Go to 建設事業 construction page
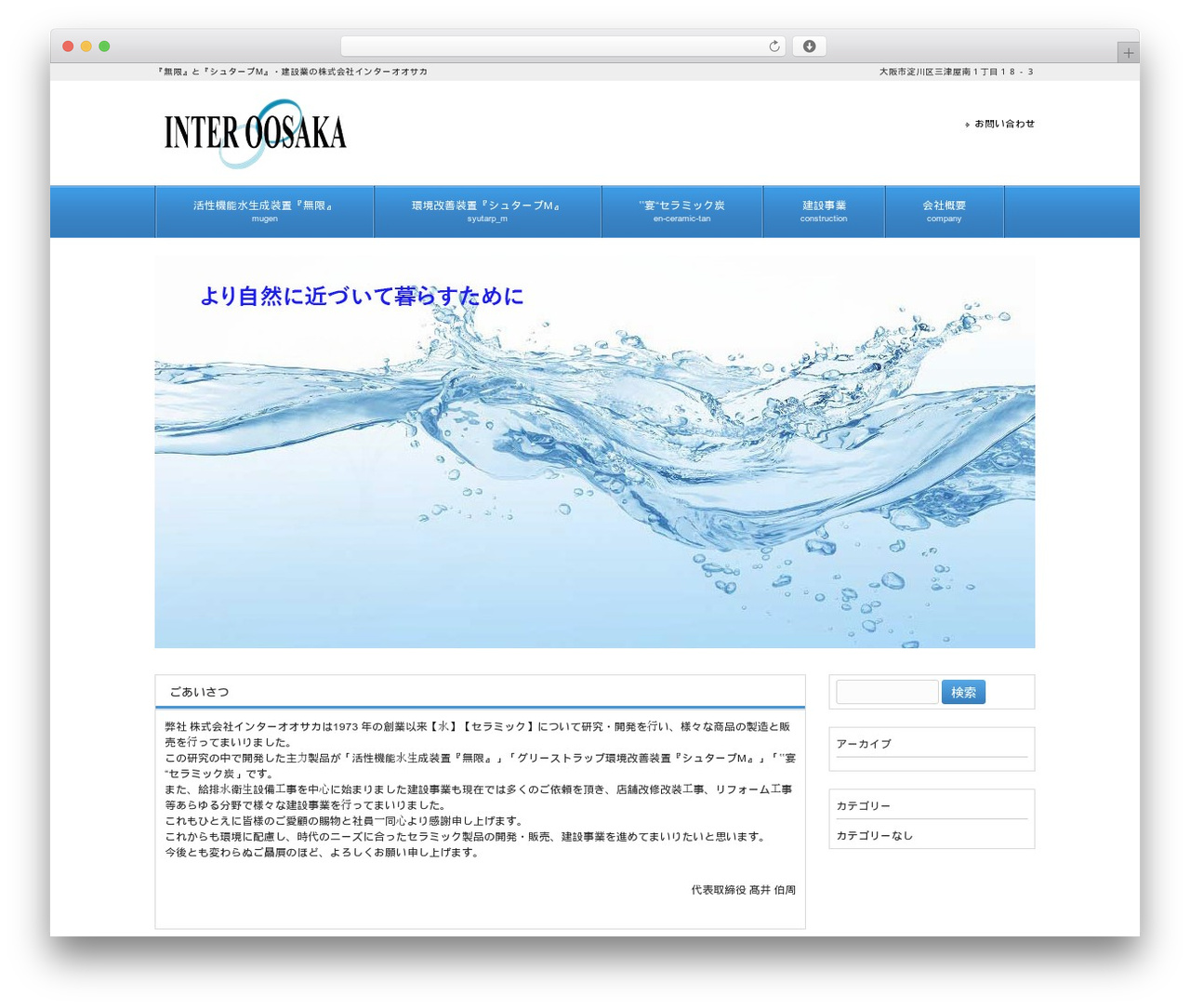The height and width of the screenshot is (1008, 1190). coord(824,211)
